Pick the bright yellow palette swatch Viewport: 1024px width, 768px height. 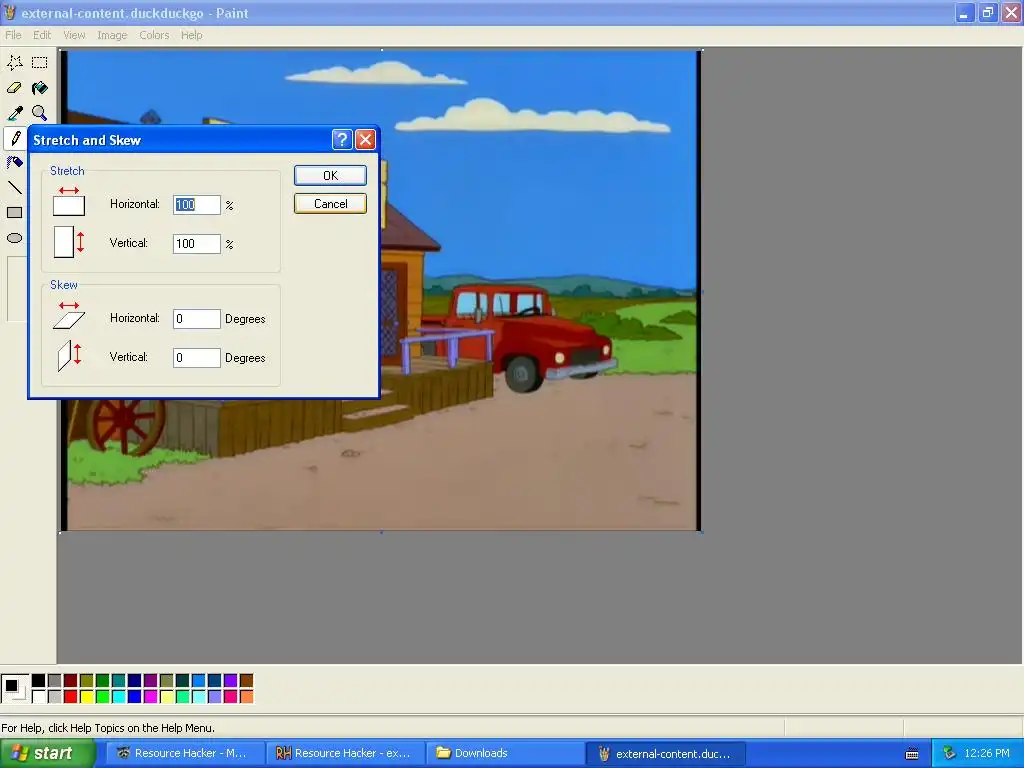click(x=87, y=696)
